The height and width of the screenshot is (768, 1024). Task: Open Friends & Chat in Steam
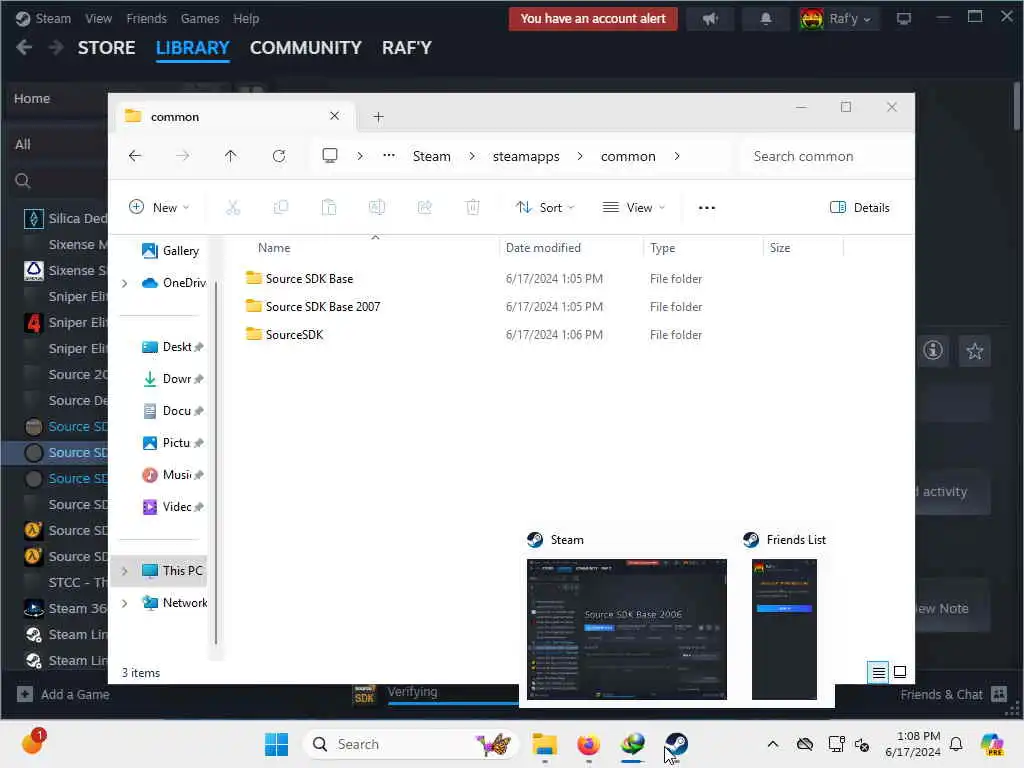[954, 694]
